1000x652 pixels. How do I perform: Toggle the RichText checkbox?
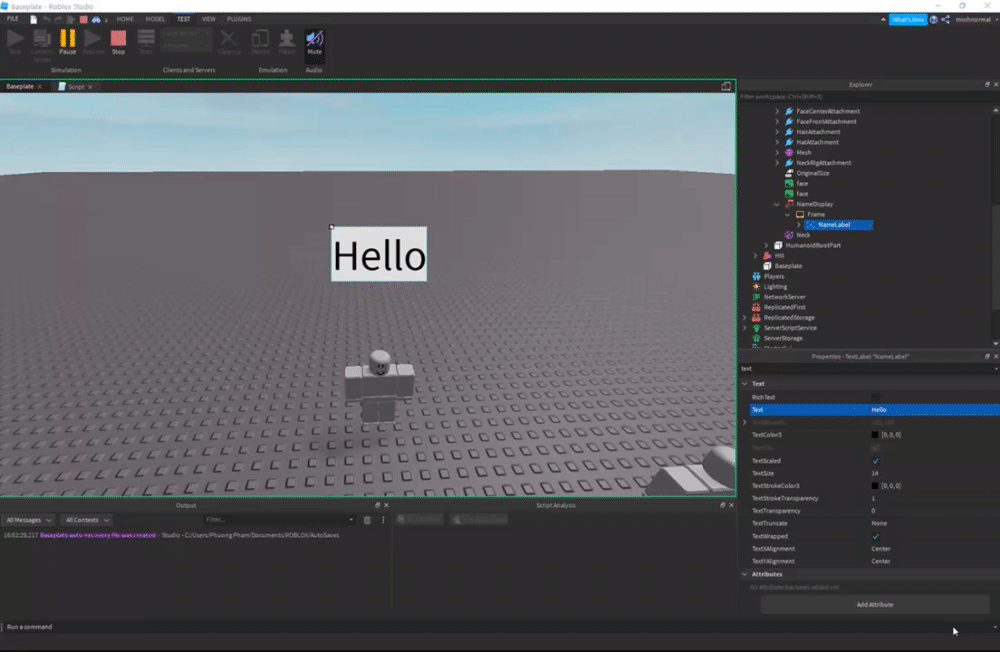tap(876, 397)
